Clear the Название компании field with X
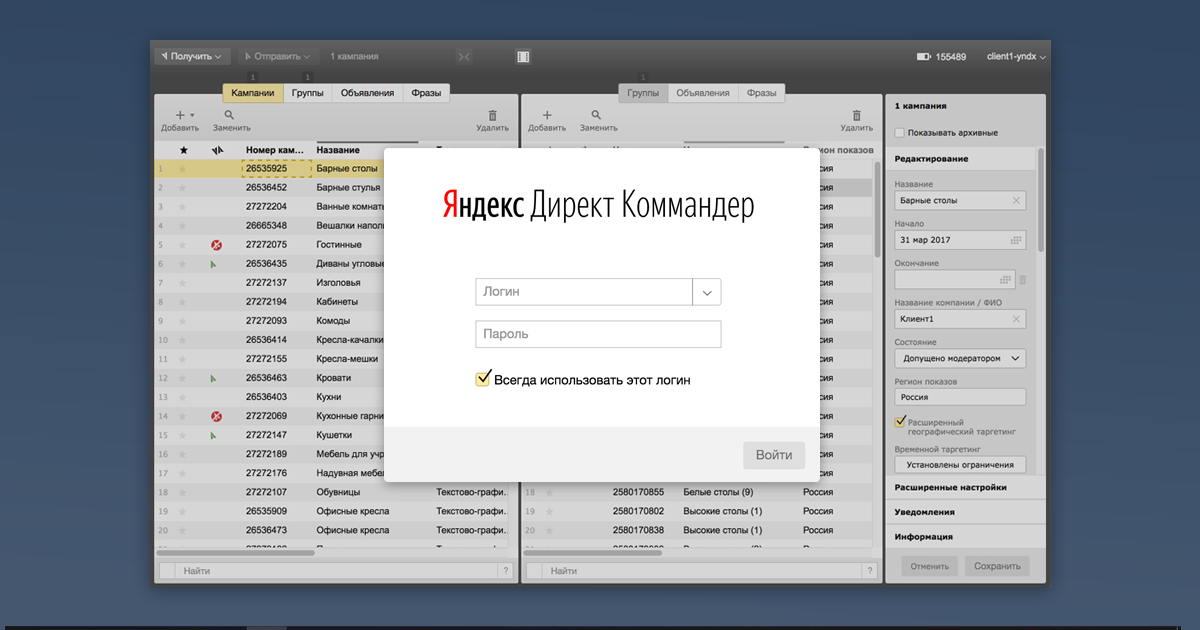 pyautogui.click(x=1017, y=319)
